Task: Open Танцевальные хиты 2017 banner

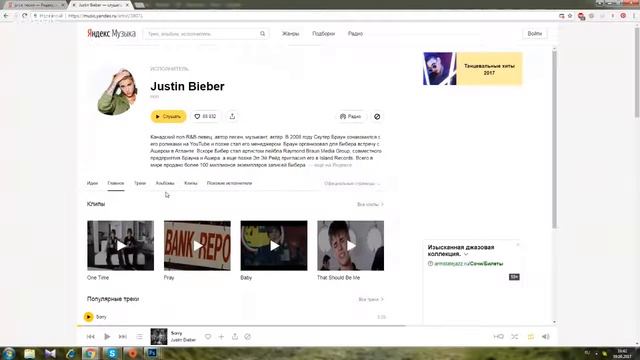Action: pos(473,69)
